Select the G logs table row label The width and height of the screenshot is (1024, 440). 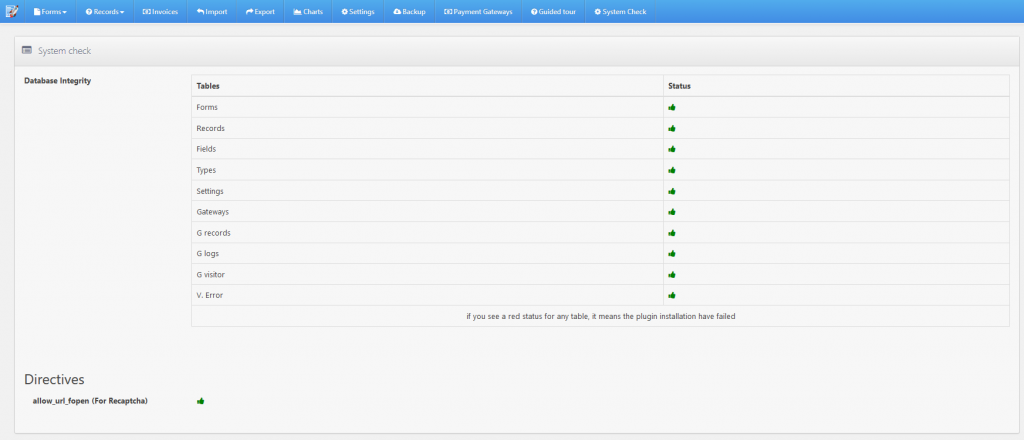[207, 253]
